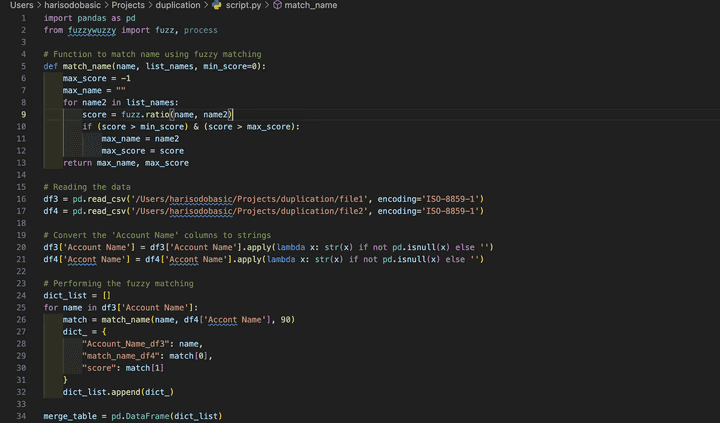Click the "Account_Name_df3" key string

click(x=125, y=344)
